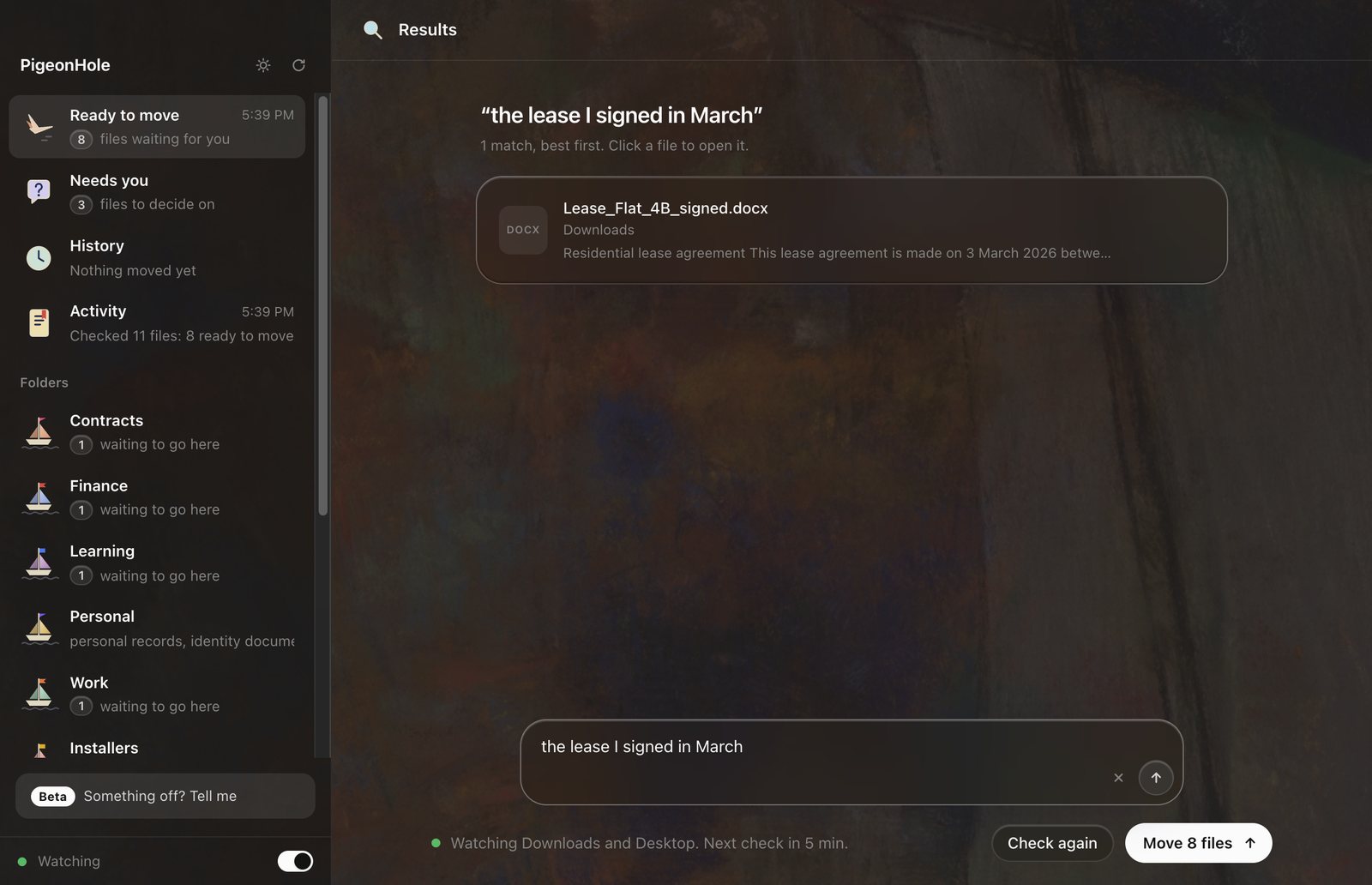The width and height of the screenshot is (1372, 885).
Task: Select the Learning folder sailboat icon
Action: 39,563
